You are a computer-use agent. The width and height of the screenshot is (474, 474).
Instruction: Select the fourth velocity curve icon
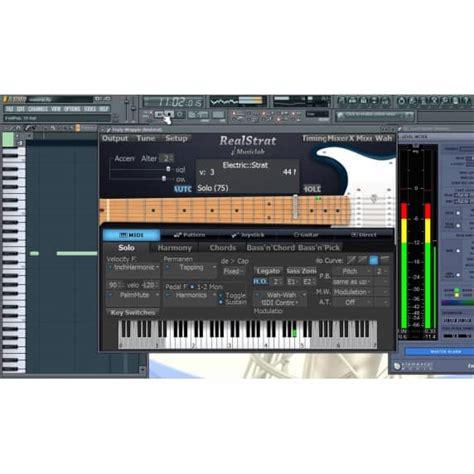pyautogui.click(x=385, y=260)
